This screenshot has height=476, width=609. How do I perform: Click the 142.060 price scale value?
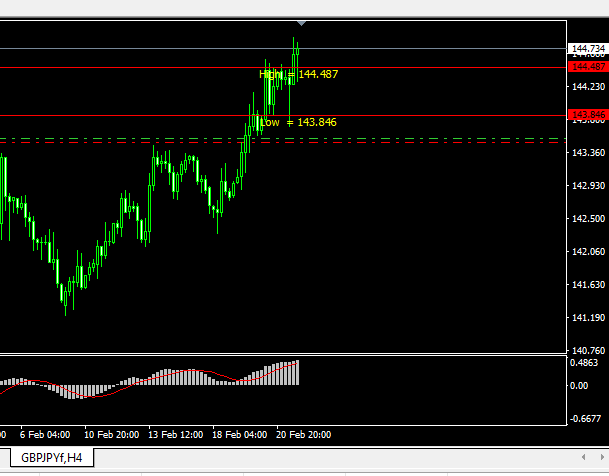(x=588, y=252)
